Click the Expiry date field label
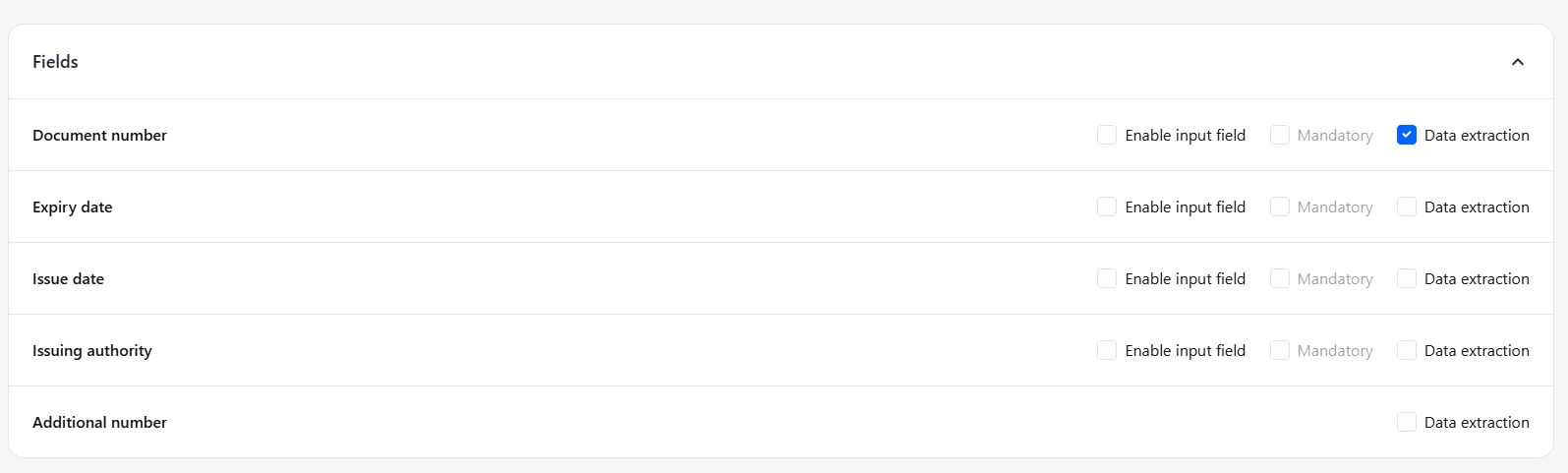Image resolution: width=1568 pixels, height=473 pixels. (72, 207)
